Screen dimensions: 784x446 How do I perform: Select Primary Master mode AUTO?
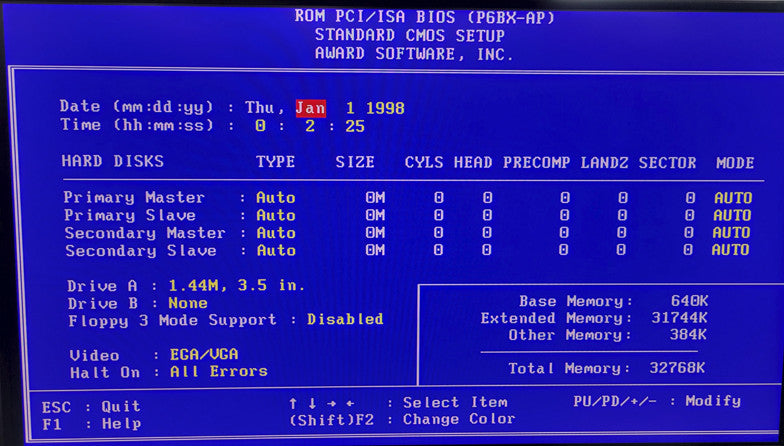coord(733,198)
